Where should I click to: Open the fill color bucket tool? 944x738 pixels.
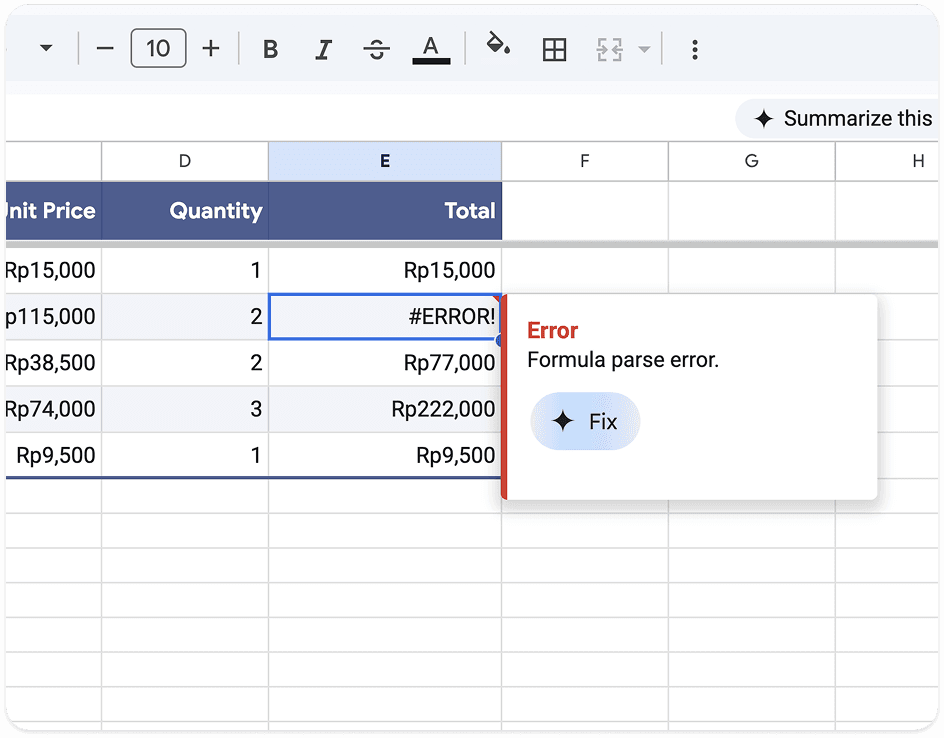[498, 45]
